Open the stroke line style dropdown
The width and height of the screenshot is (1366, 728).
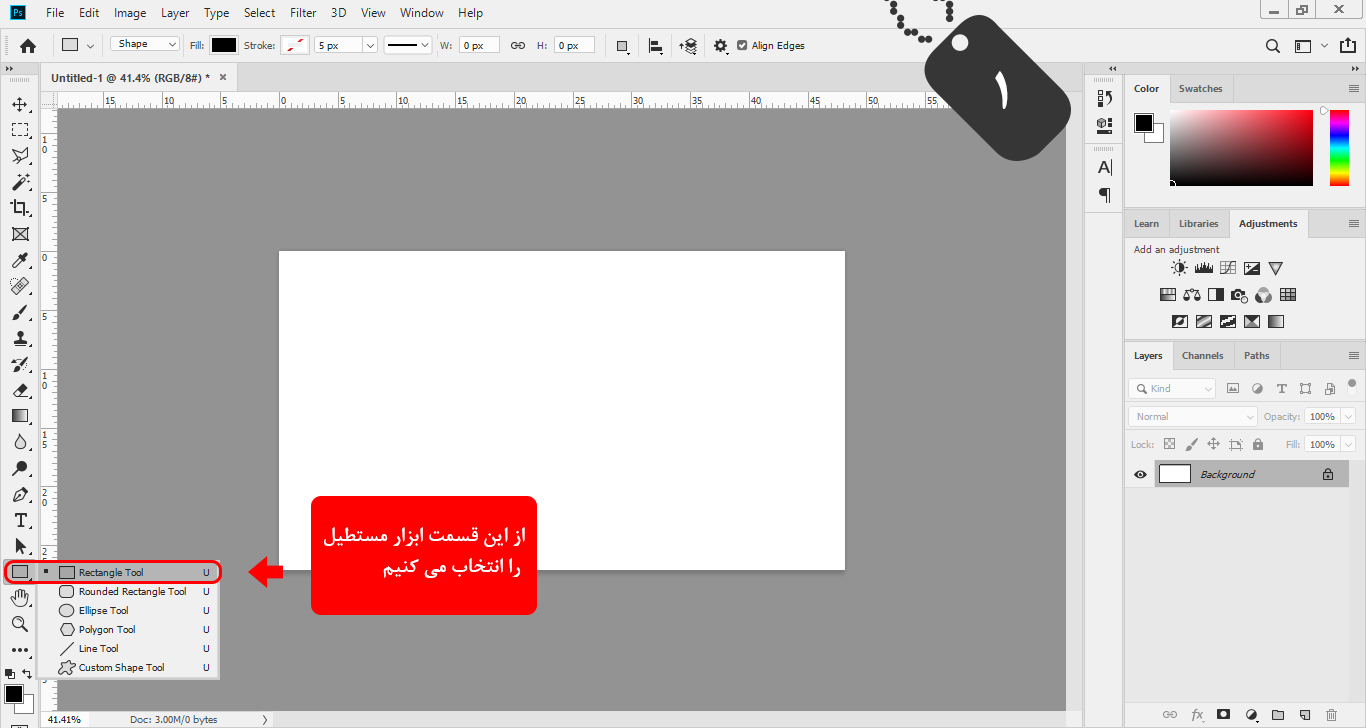(408, 45)
